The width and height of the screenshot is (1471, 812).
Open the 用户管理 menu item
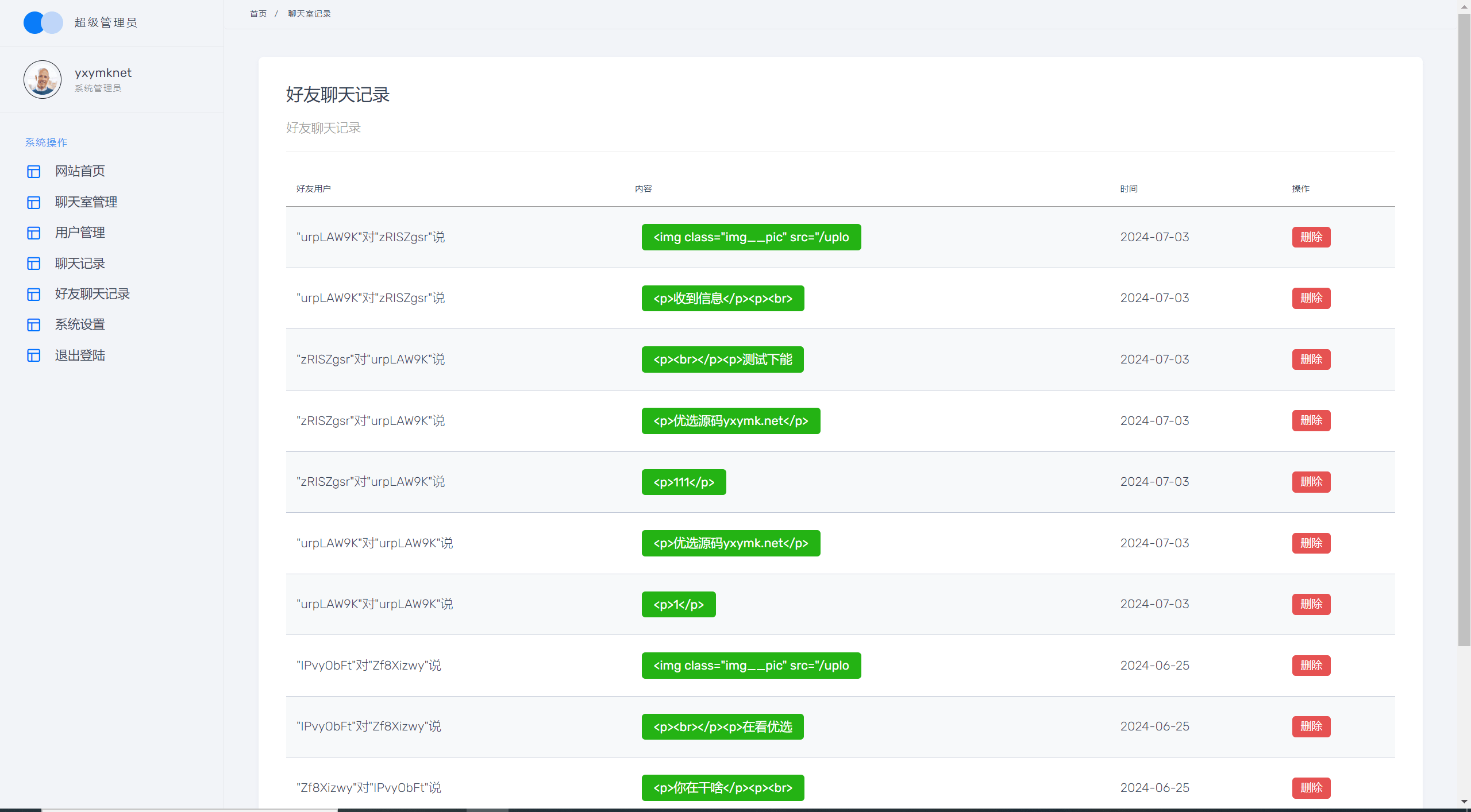(80, 233)
